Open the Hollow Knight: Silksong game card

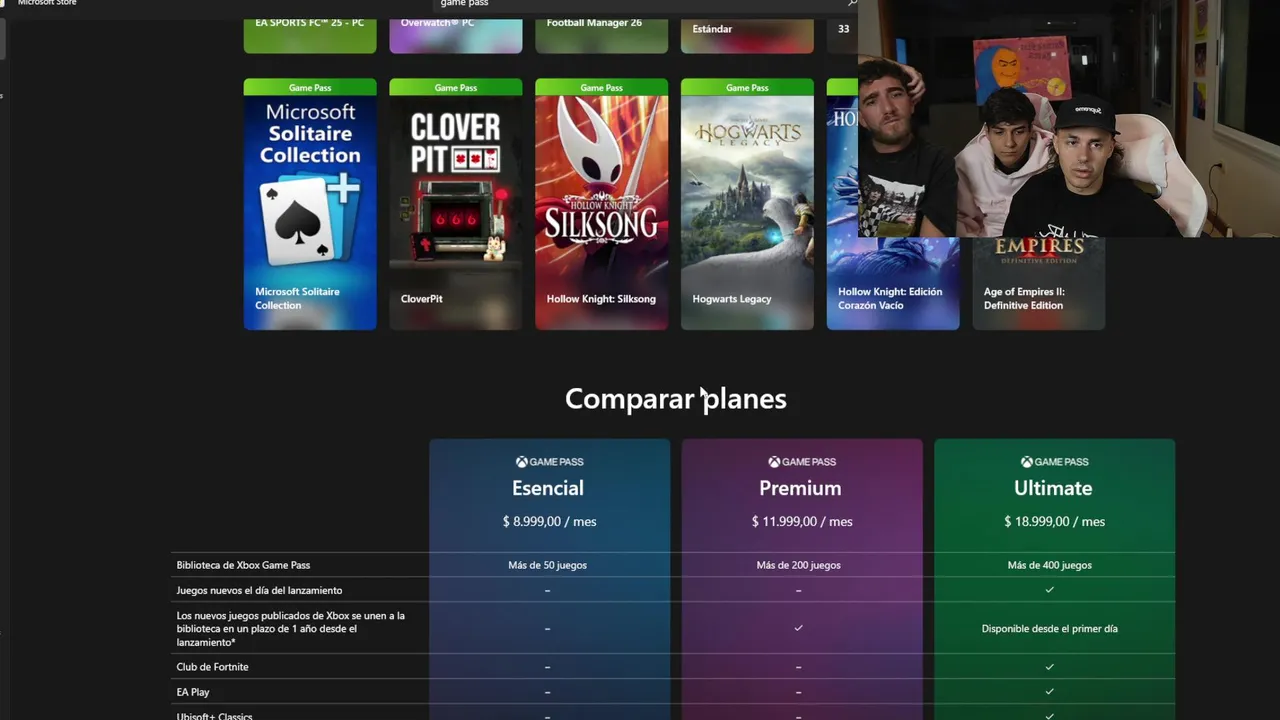coord(601,204)
